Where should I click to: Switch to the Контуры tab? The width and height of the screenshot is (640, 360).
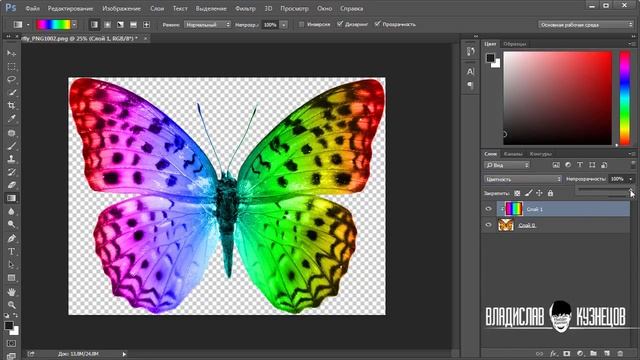click(x=541, y=154)
